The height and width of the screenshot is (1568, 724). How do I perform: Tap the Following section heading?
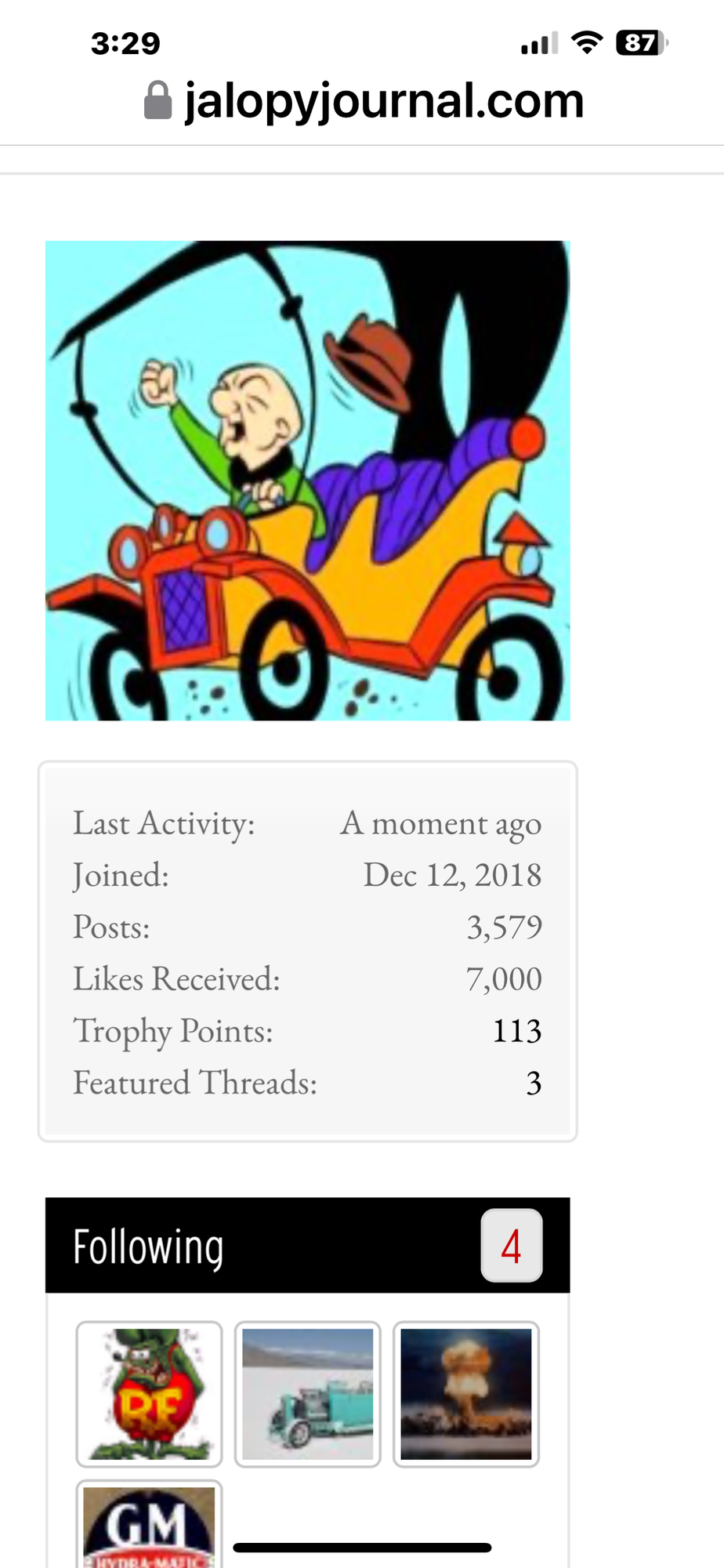click(x=148, y=1246)
